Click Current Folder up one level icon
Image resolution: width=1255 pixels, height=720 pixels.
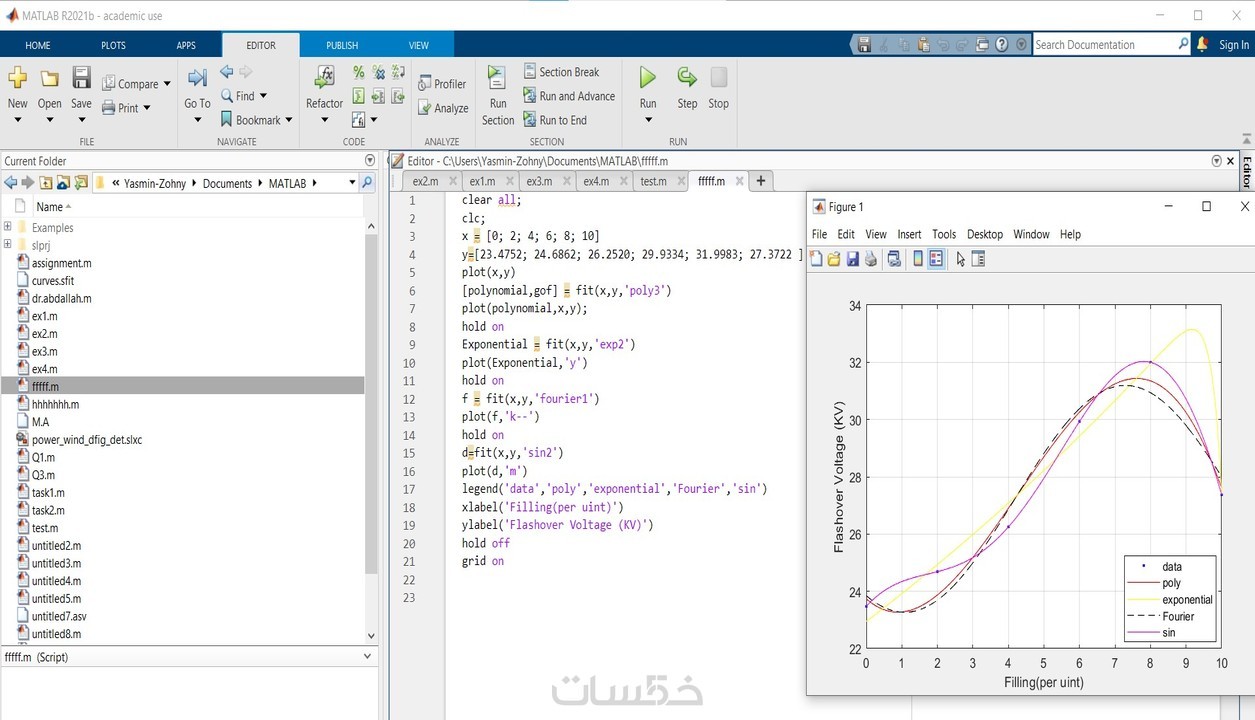[46, 183]
